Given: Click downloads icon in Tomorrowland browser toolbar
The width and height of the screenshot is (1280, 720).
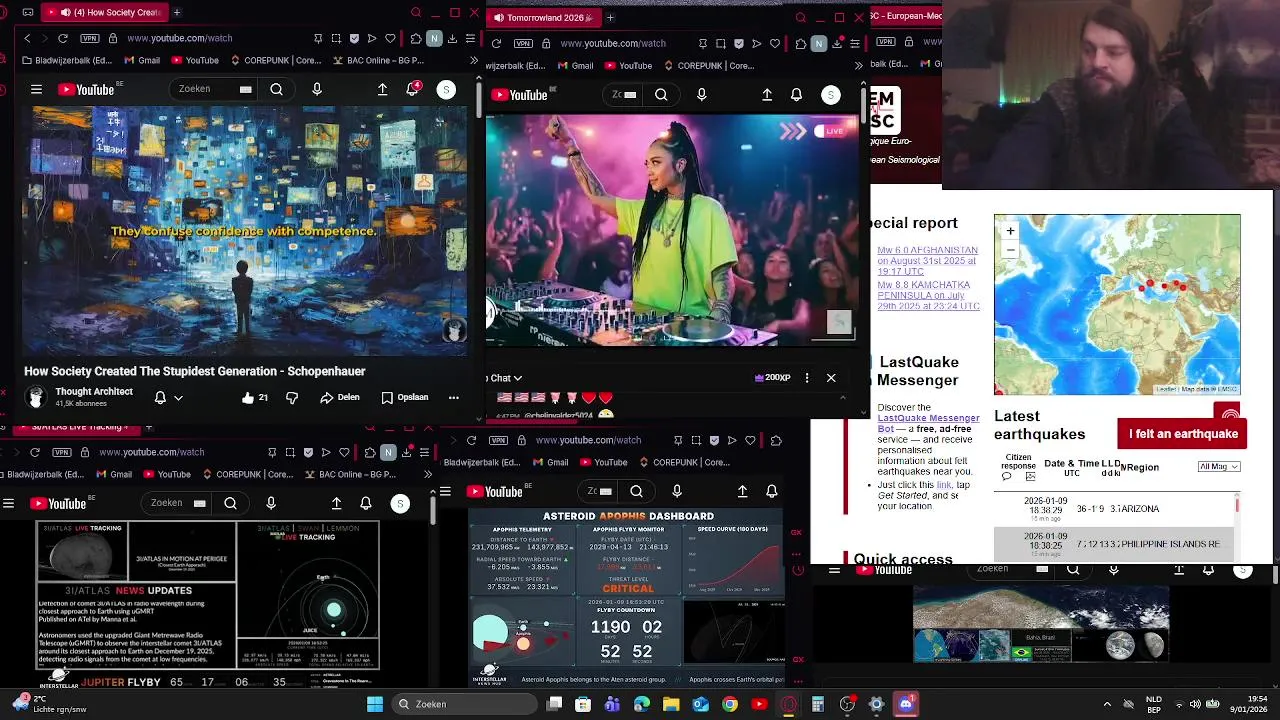Looking at the screenshot, I should point(837,43).
